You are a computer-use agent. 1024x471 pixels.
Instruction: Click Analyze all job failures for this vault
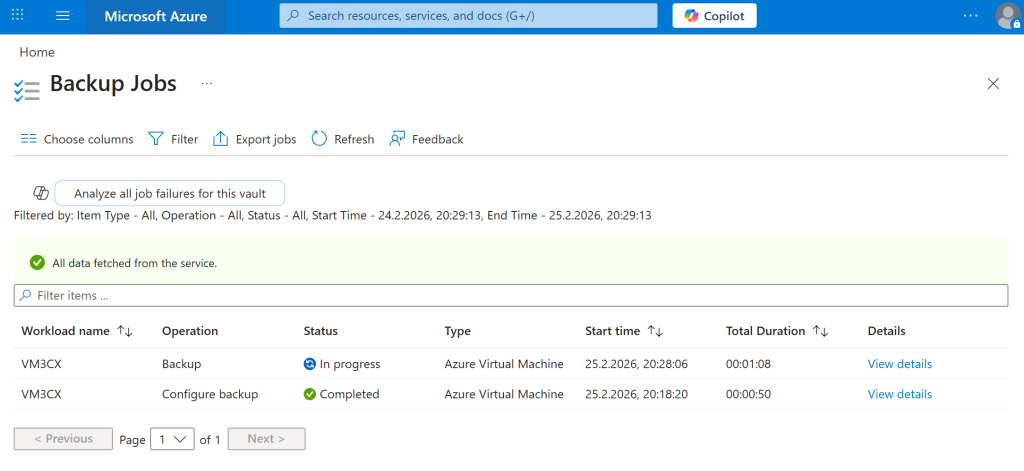169,193
